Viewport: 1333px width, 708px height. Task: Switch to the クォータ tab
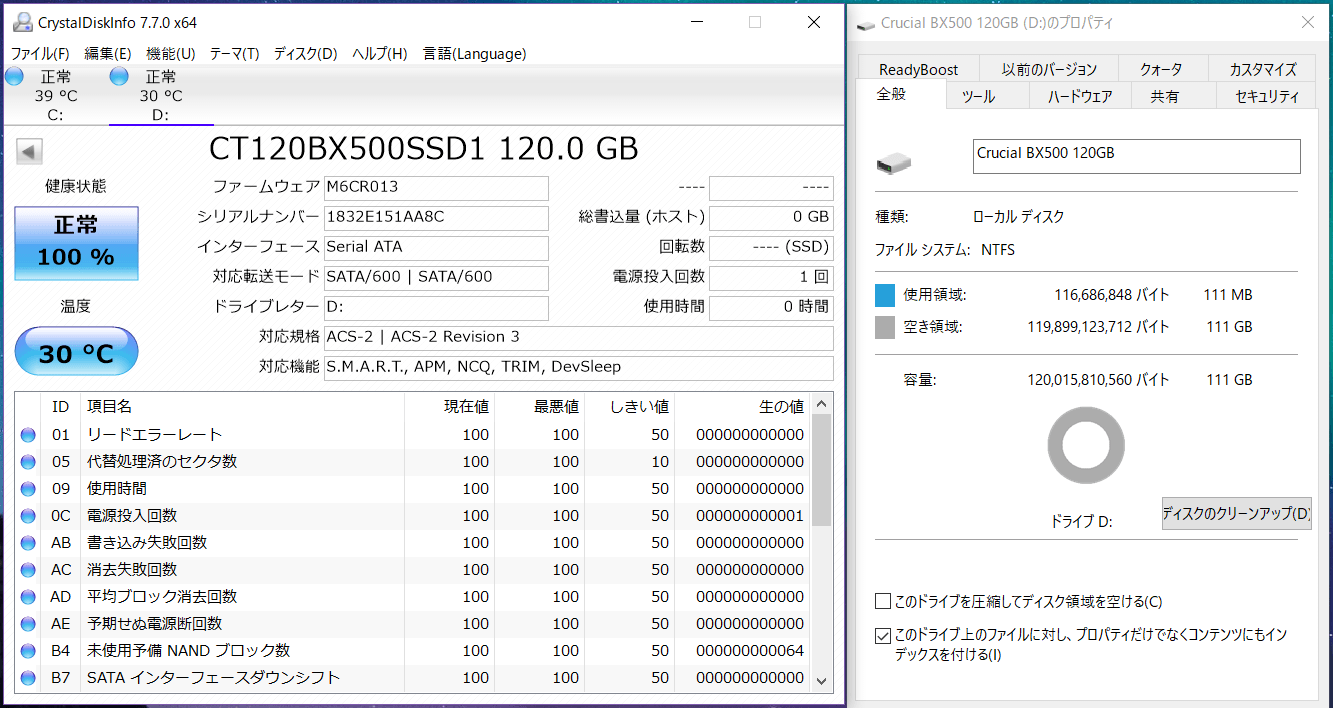click(1161, 69)
